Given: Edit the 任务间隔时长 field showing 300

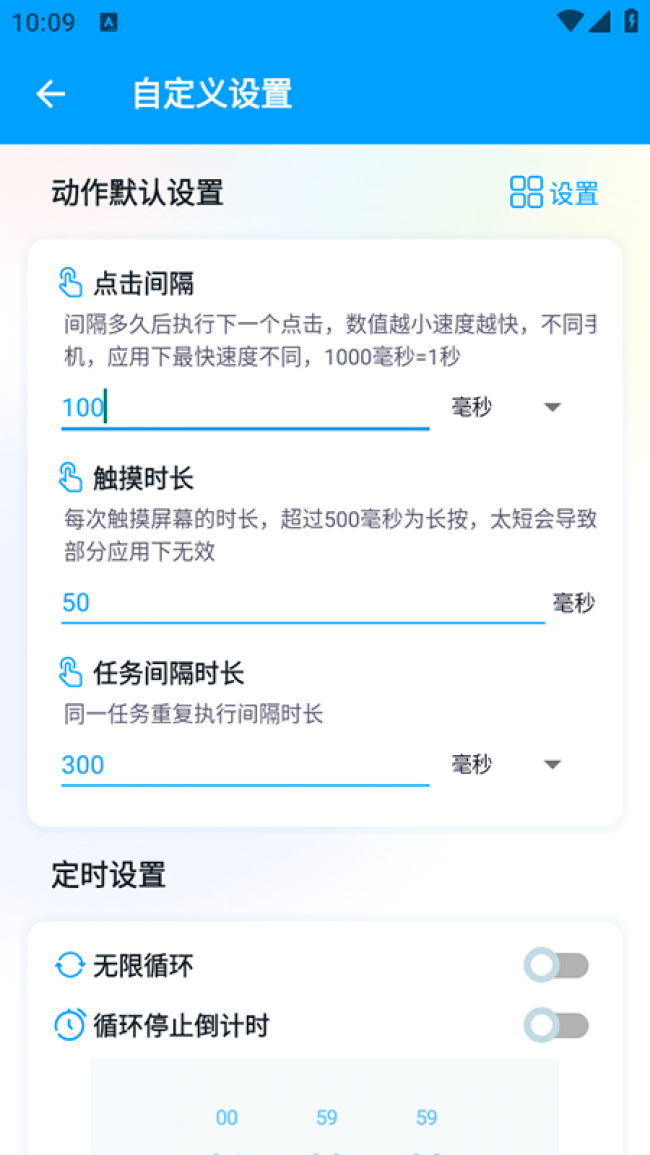Looking at the screenshot, I should click(245, 765).
